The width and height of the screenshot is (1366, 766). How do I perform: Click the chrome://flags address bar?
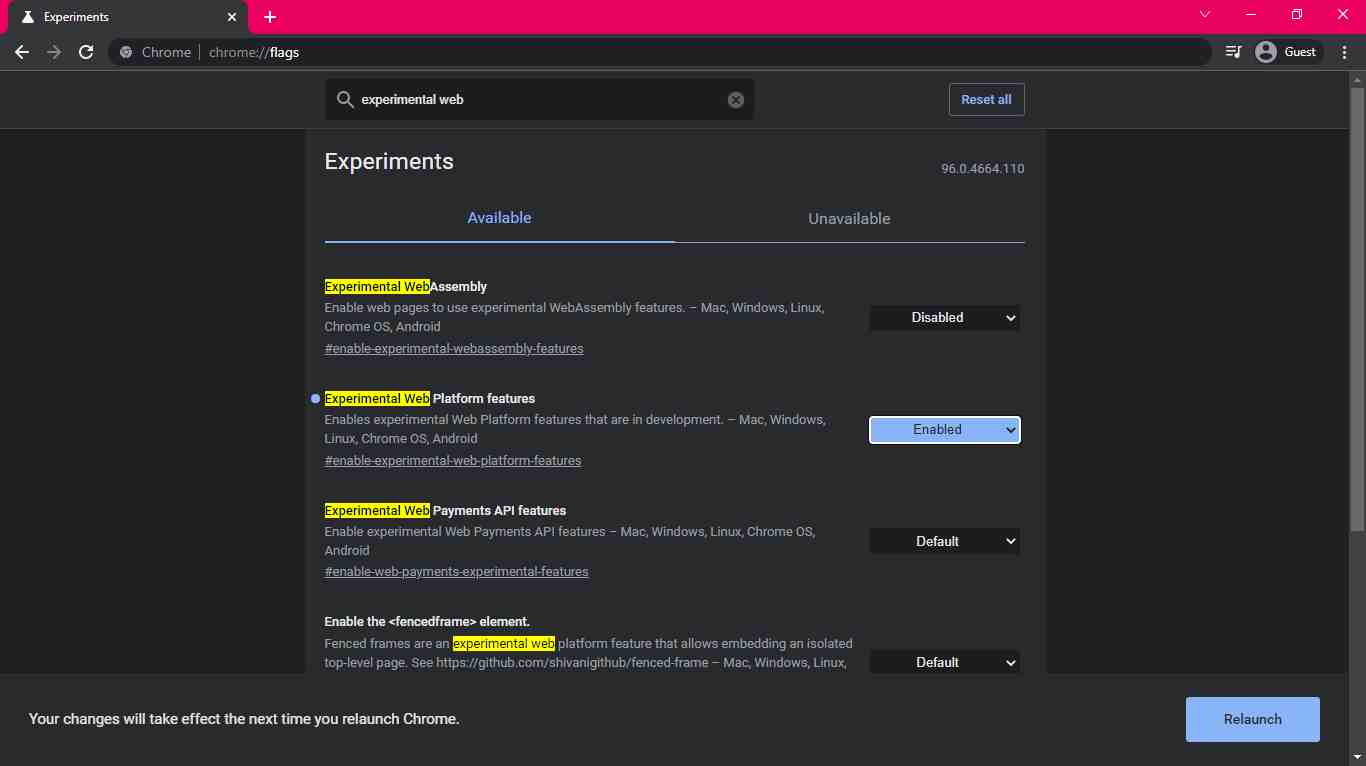pos(660,52)
